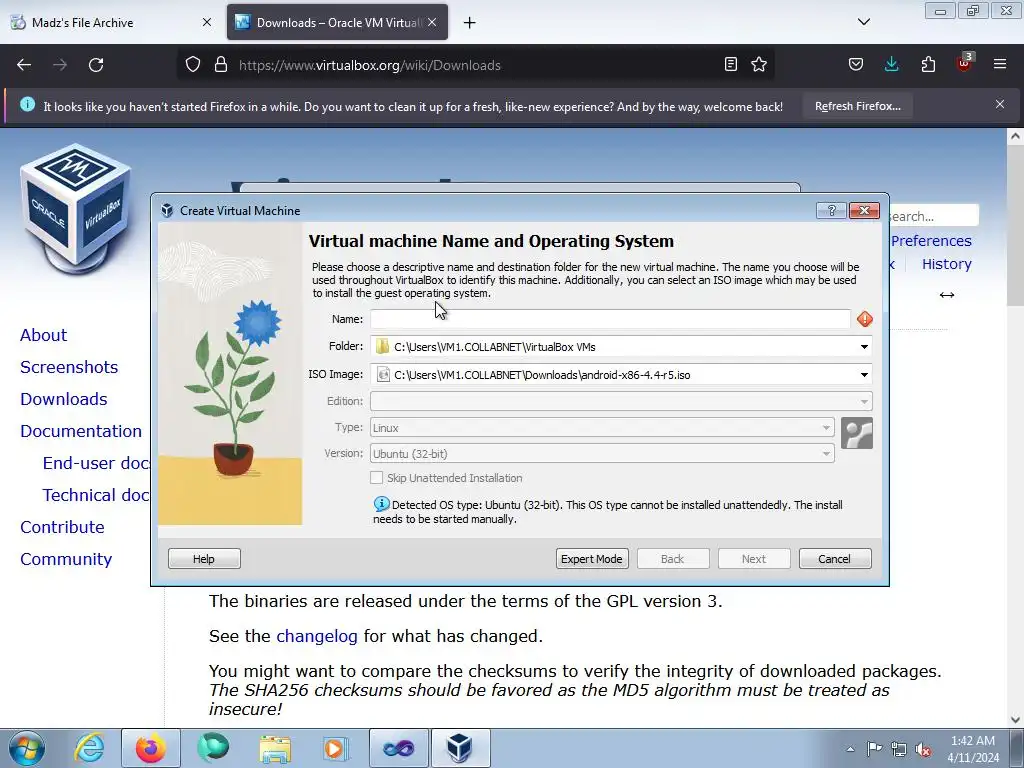Expand the ISO Image dropdown
The image size is (1024, 768).
click(864, 375)
